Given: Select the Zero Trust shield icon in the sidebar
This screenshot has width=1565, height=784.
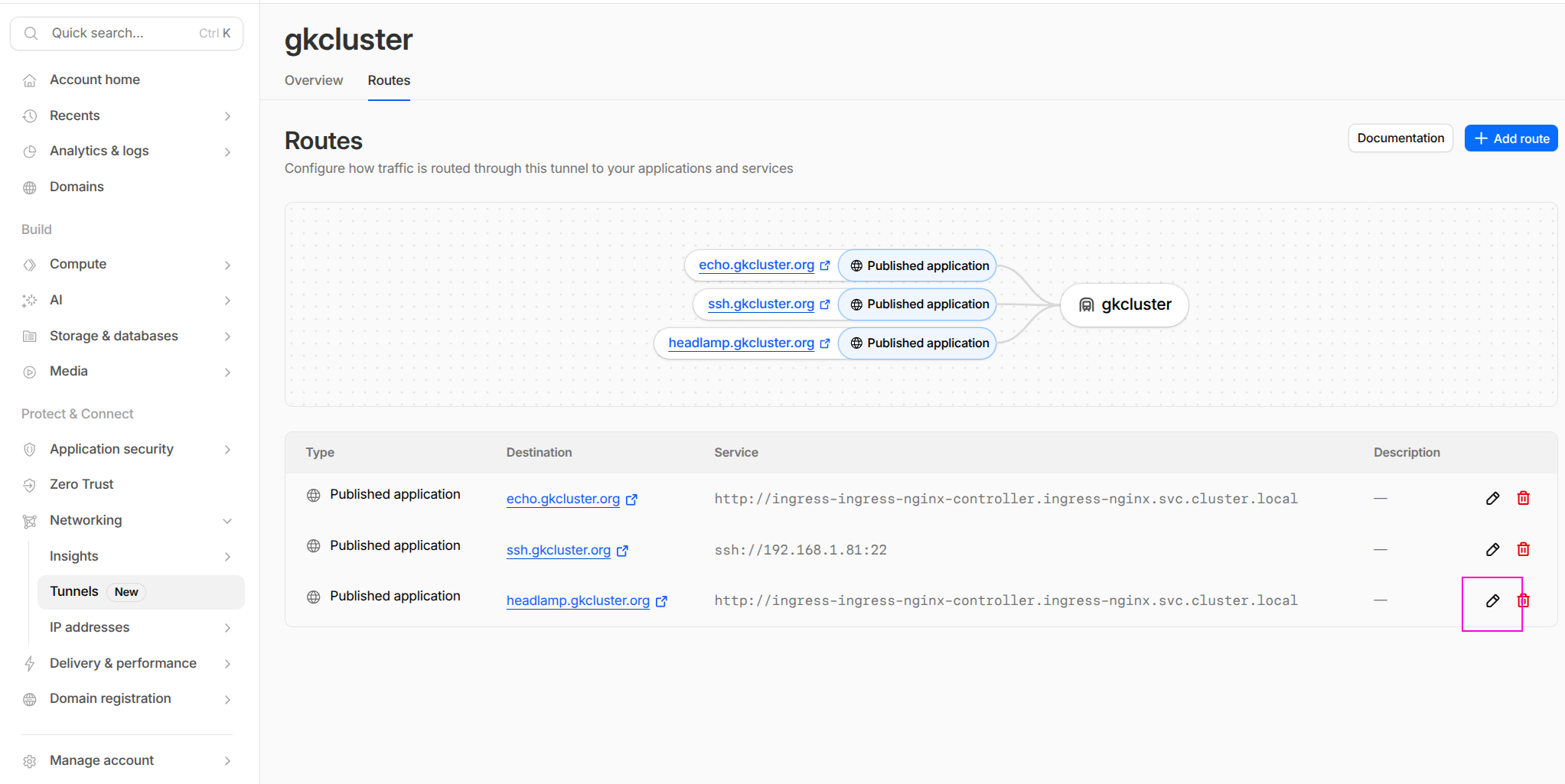Looking at the screenshot, I should point(29,484).
